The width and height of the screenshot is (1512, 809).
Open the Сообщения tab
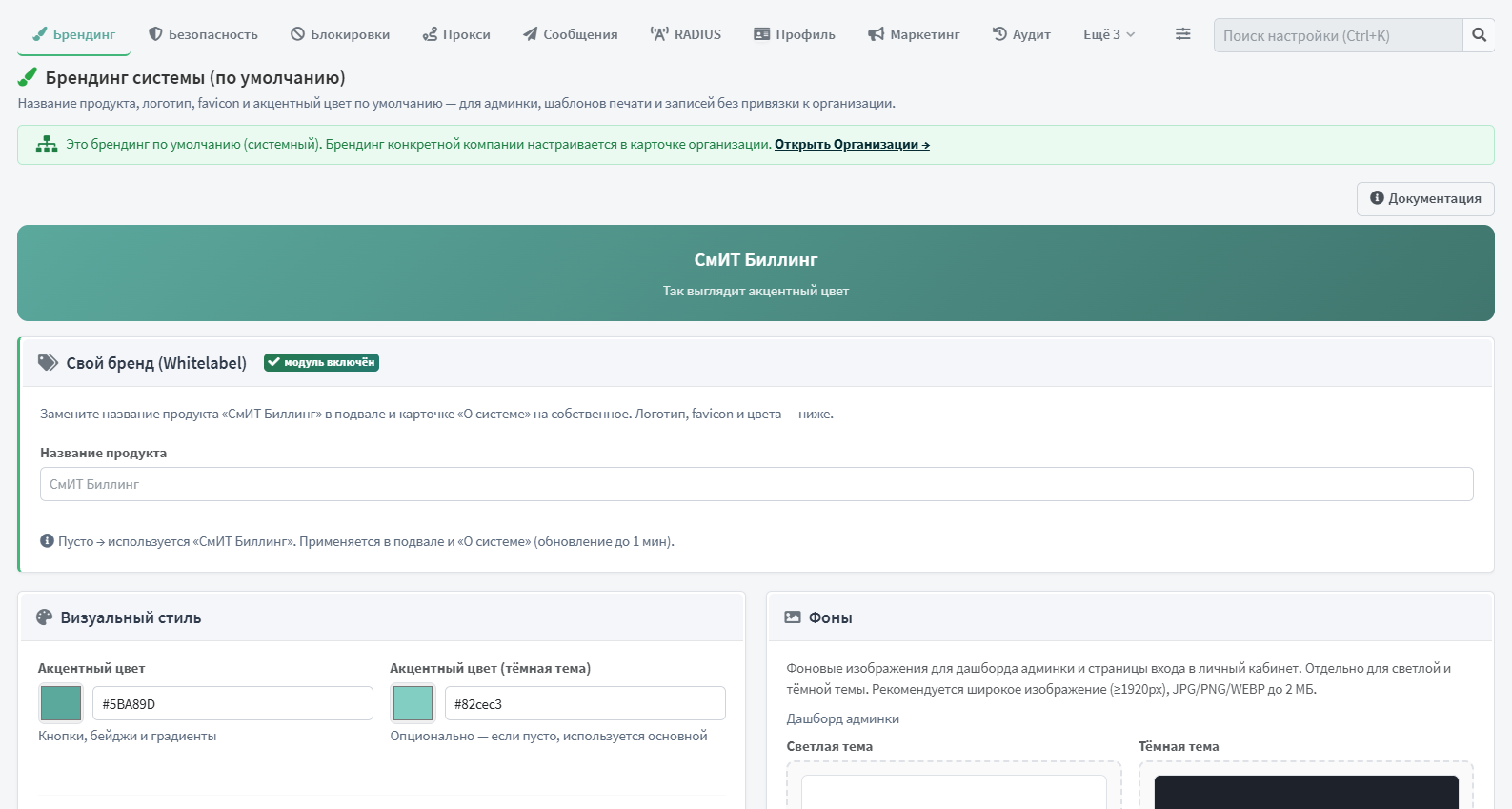(x=571, y=34)
